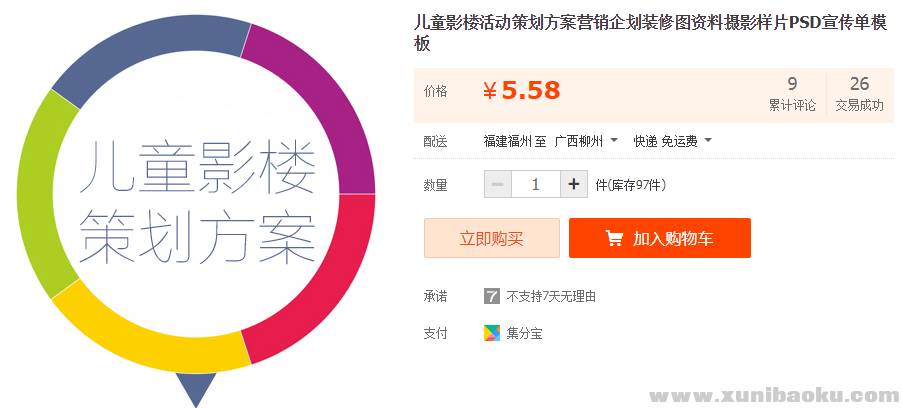Click the 7-day return policy icon
The image size is (902, 408).
491,296
